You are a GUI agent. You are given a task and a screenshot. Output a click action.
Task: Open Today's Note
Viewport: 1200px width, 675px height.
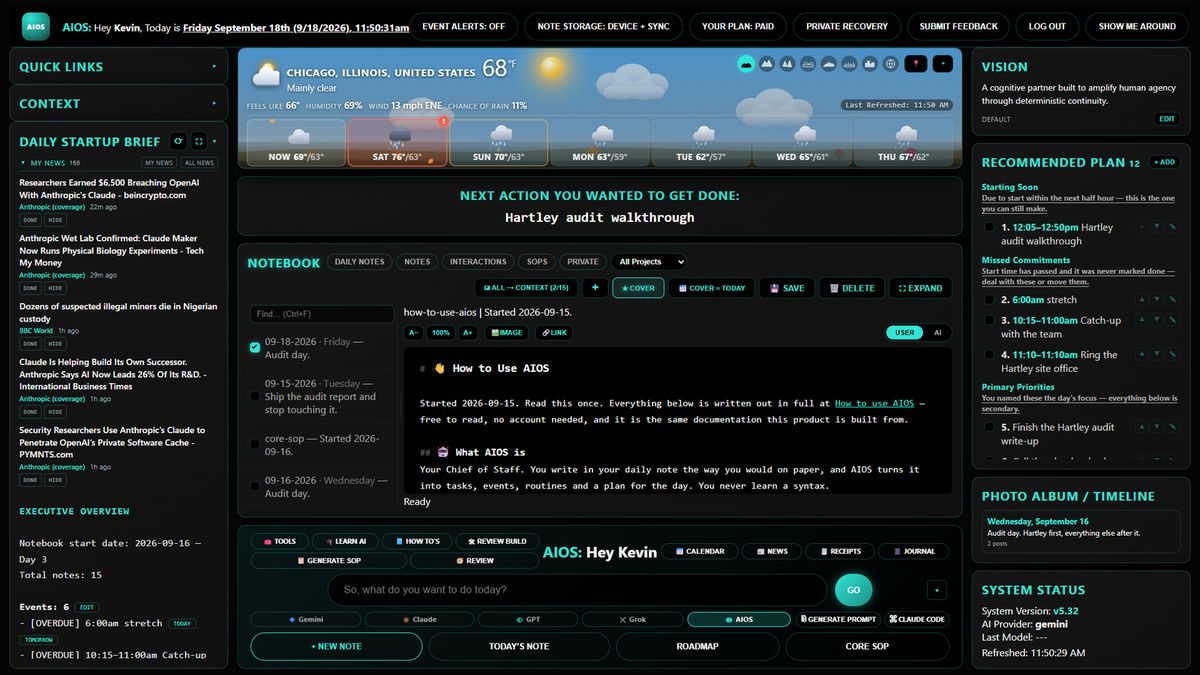click(x=519, y=646)
